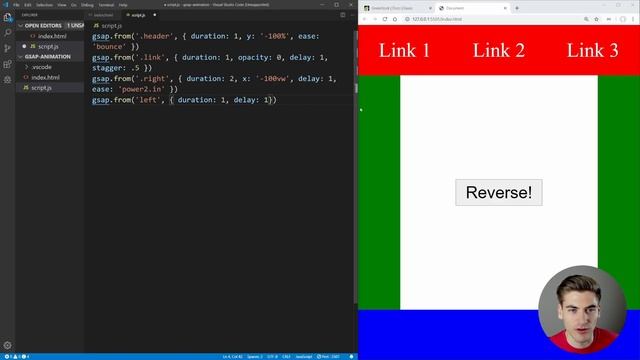This screenshot has width=640, height=360.
Task: Switch to the Greensock Chrome tab
Action: 396,8
